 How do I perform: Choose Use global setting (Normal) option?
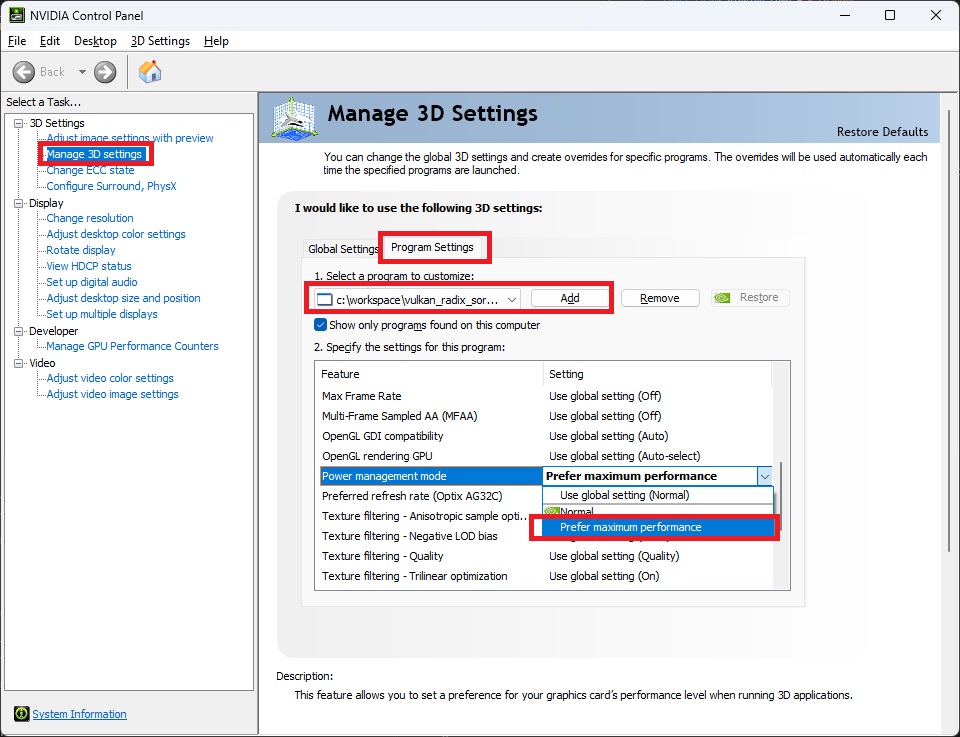point(658,495)
